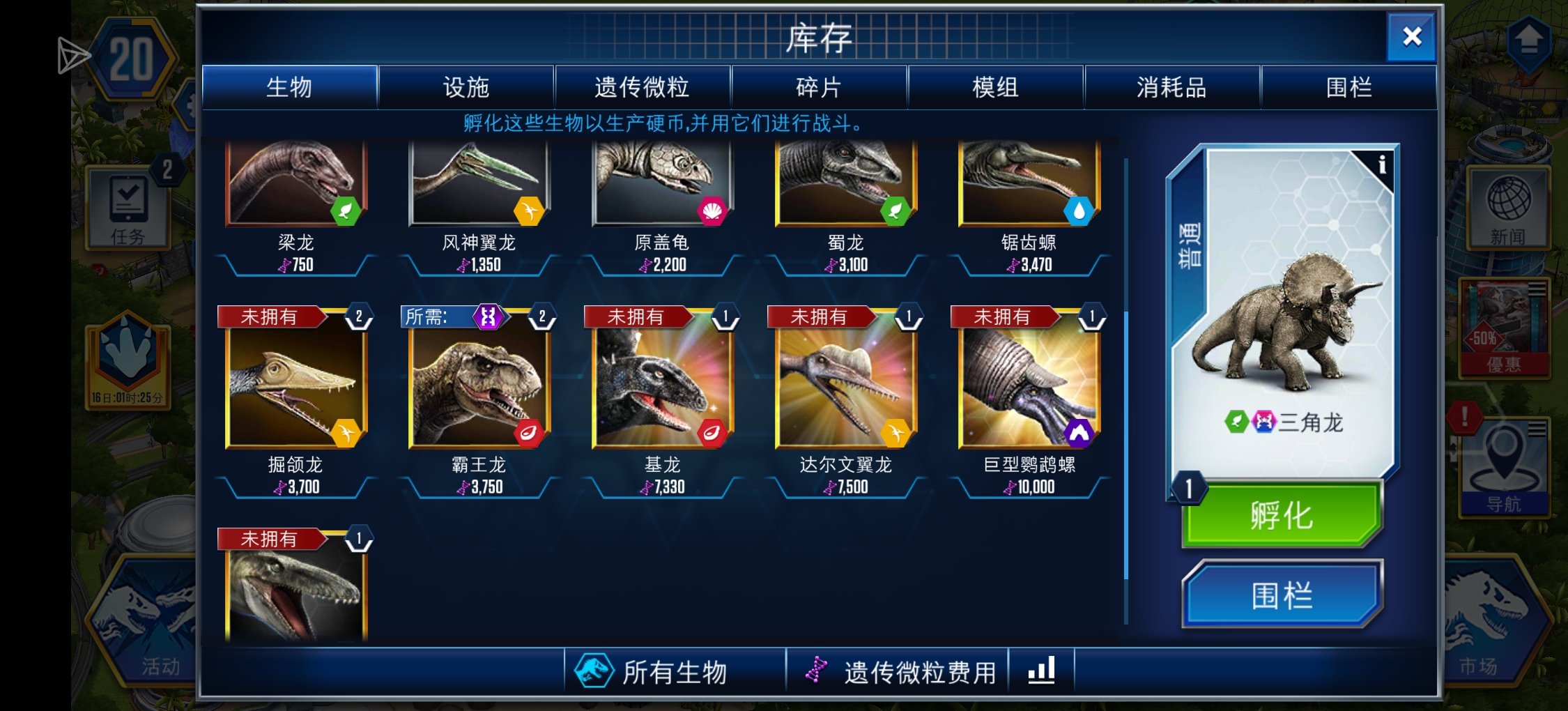Switch to the 设施 tab
This screenshot has width=1568, height=711.
coord(466,87)
